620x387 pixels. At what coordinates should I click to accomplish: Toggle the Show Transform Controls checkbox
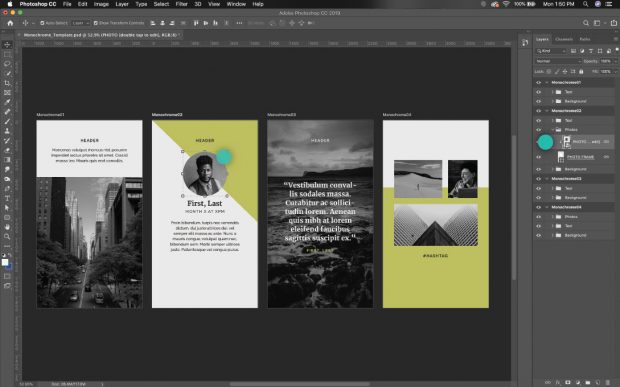96,23
